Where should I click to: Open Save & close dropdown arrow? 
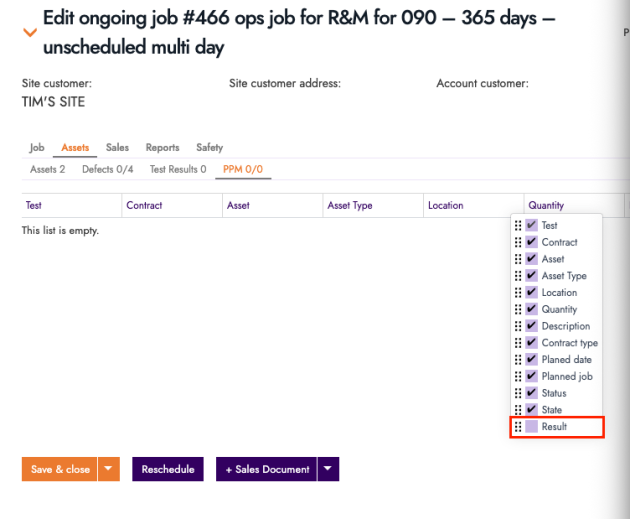pos(109,469)
